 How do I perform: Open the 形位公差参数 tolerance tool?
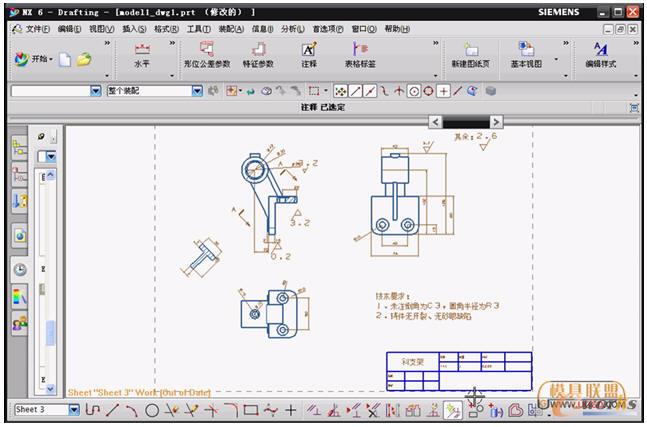pyautogui.click(x=206, y=54)
